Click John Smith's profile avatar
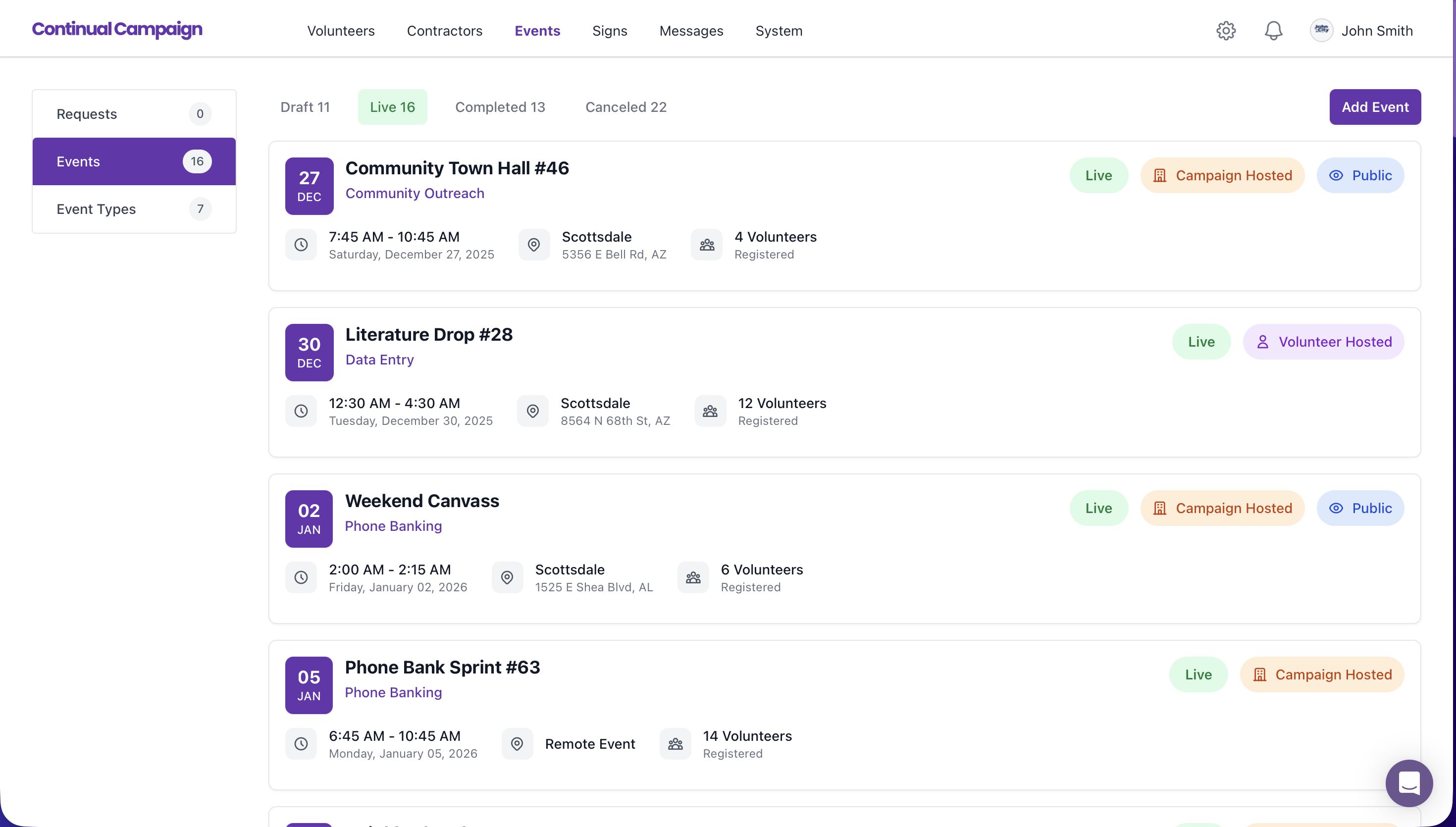This screenshot has width=1456, height=827. 1321,31
